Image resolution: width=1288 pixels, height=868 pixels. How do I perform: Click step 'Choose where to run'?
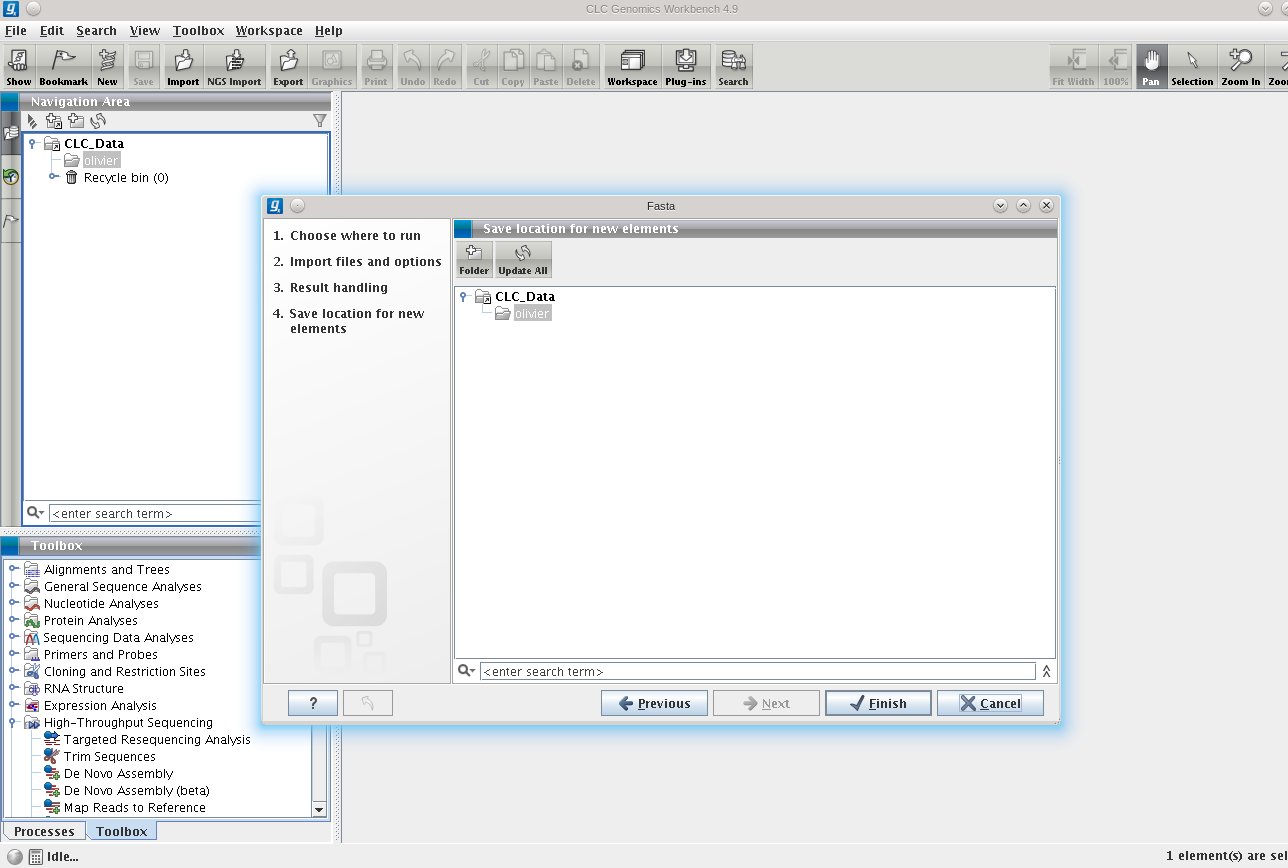347,236
